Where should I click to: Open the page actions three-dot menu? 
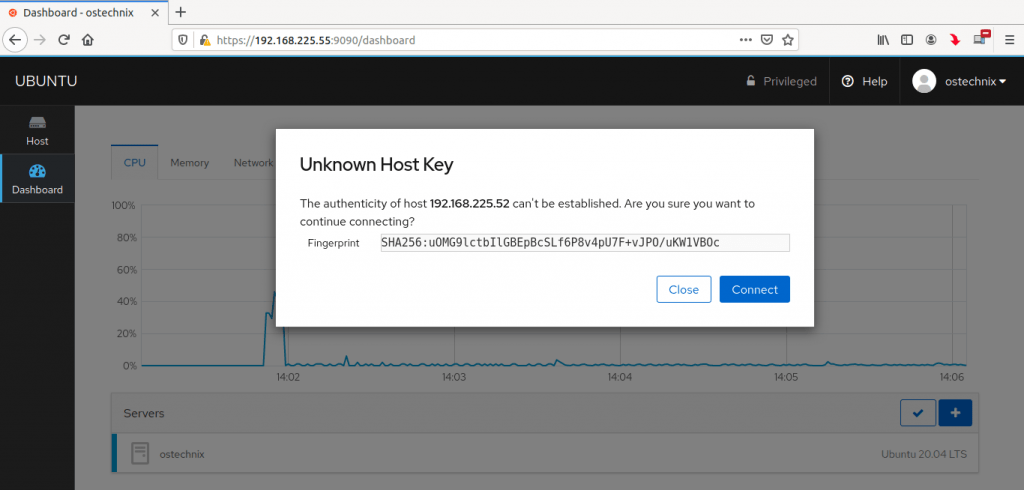(745, 40)
